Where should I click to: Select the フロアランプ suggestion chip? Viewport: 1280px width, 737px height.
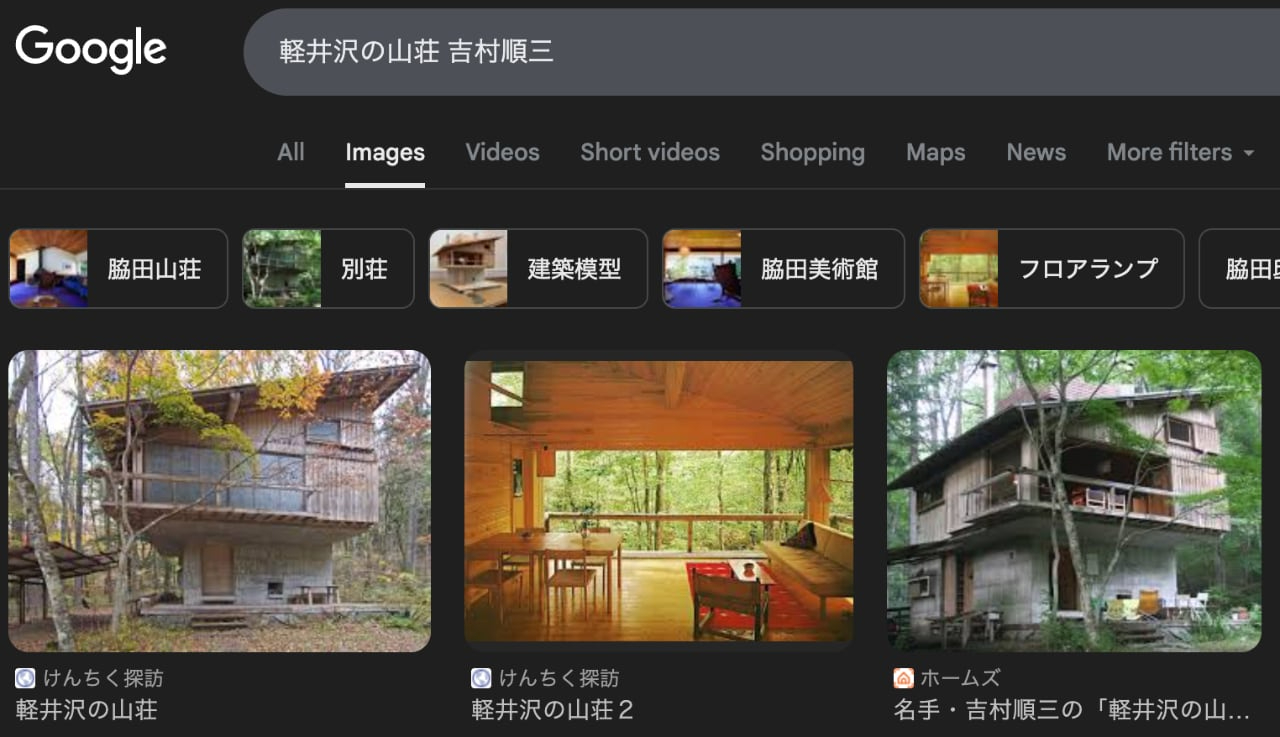tap(1052, 268)
